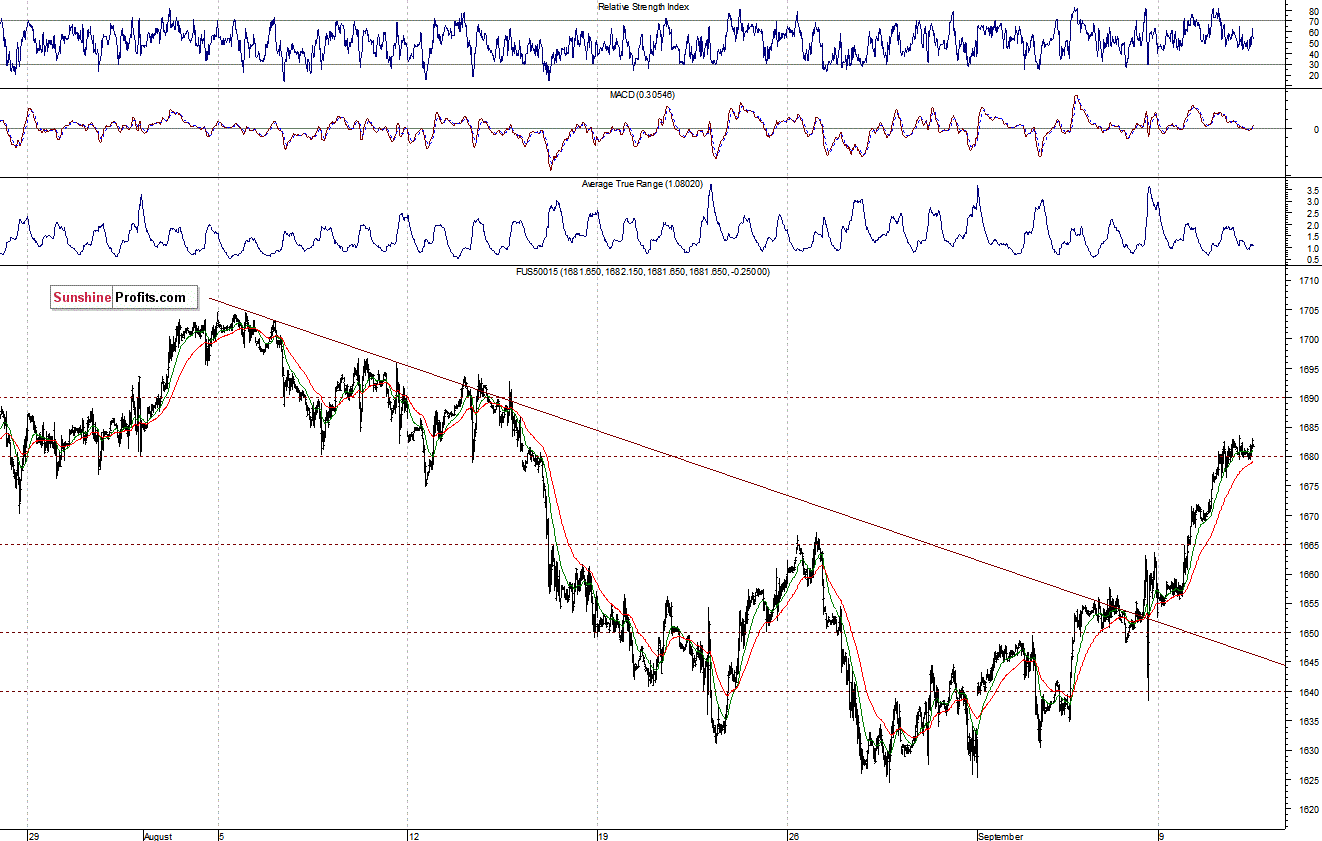1322x841 pixels.
Task: Click the 1705 price axis label
Action: pyautogui.click(x=1308, y=310)
